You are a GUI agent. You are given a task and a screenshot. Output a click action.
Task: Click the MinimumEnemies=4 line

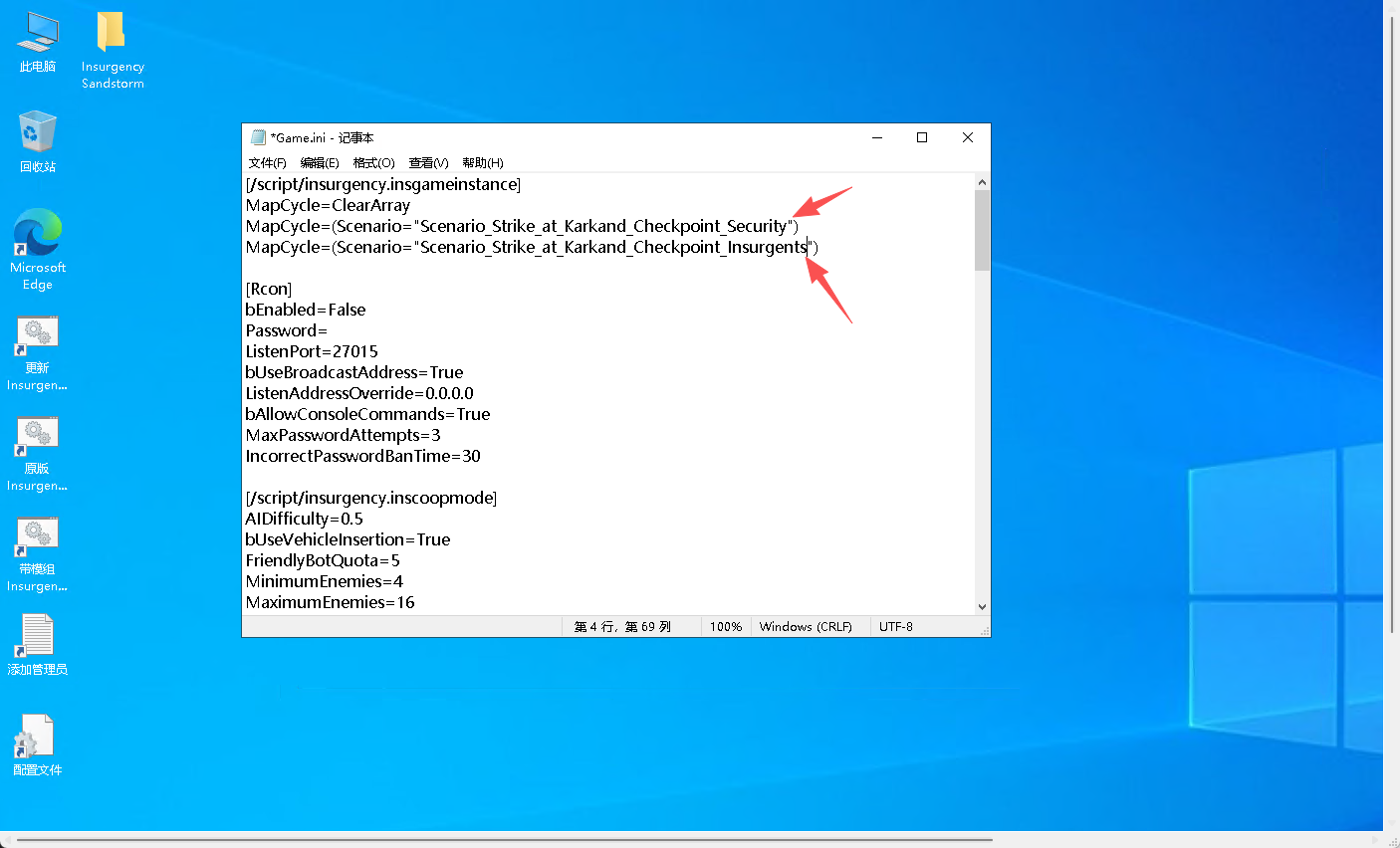(x=325, y=581)
